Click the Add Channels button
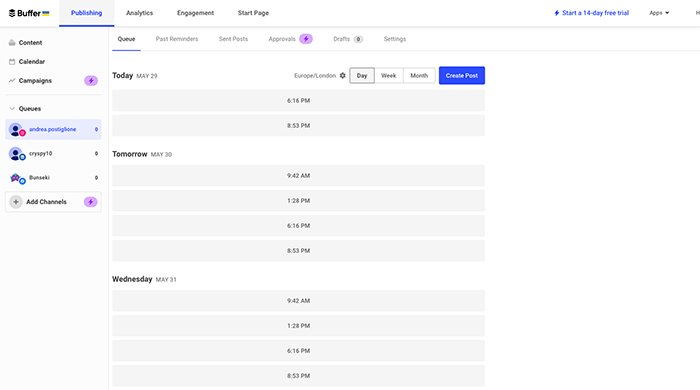Viewport: 700px width, 390px height. 53,202
